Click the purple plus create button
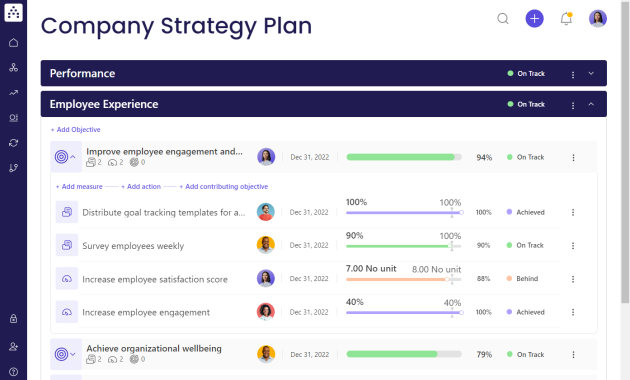The image size is (630, 380). tap(534, 18)
